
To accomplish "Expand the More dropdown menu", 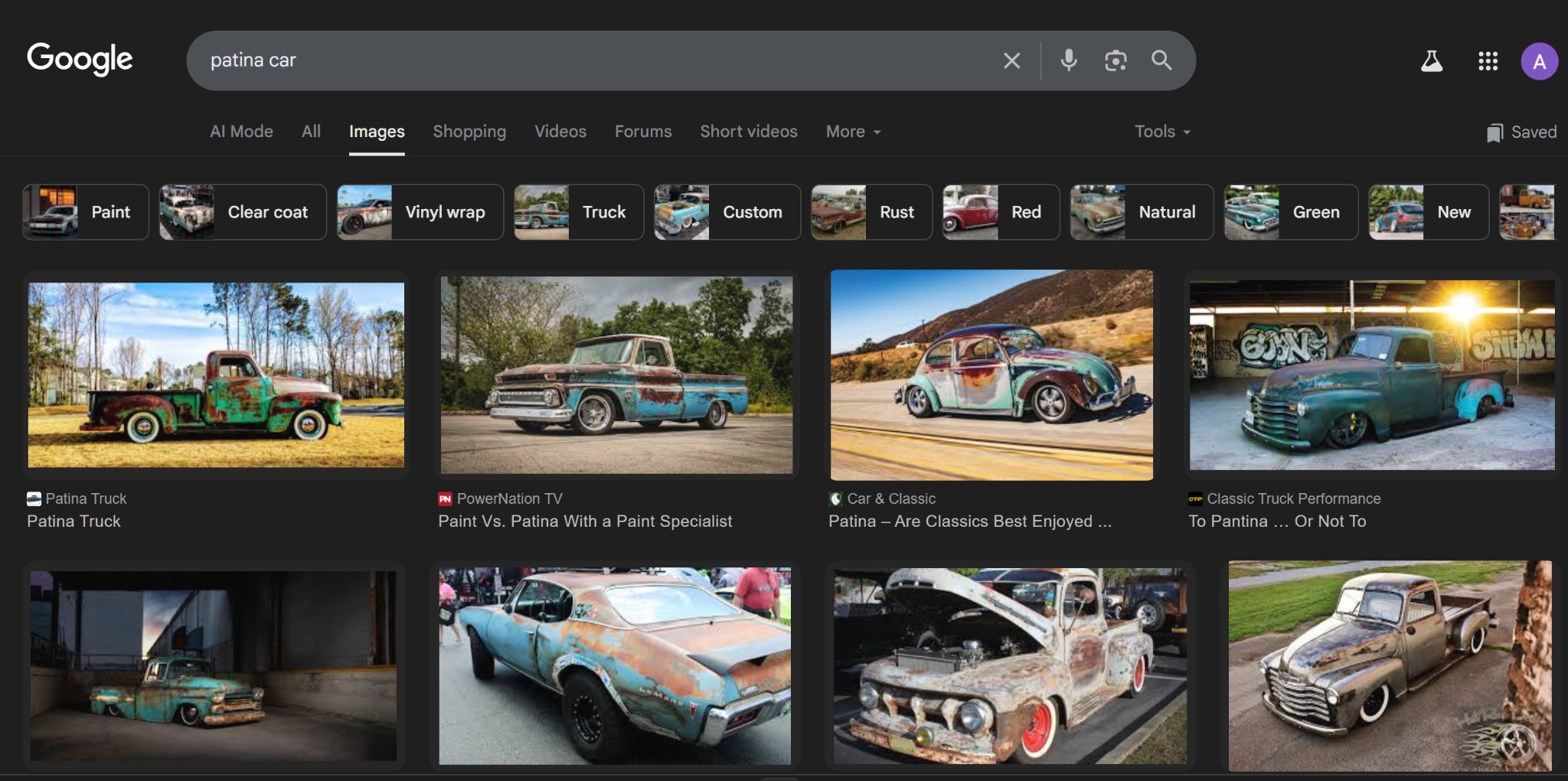I will (854, 132).
